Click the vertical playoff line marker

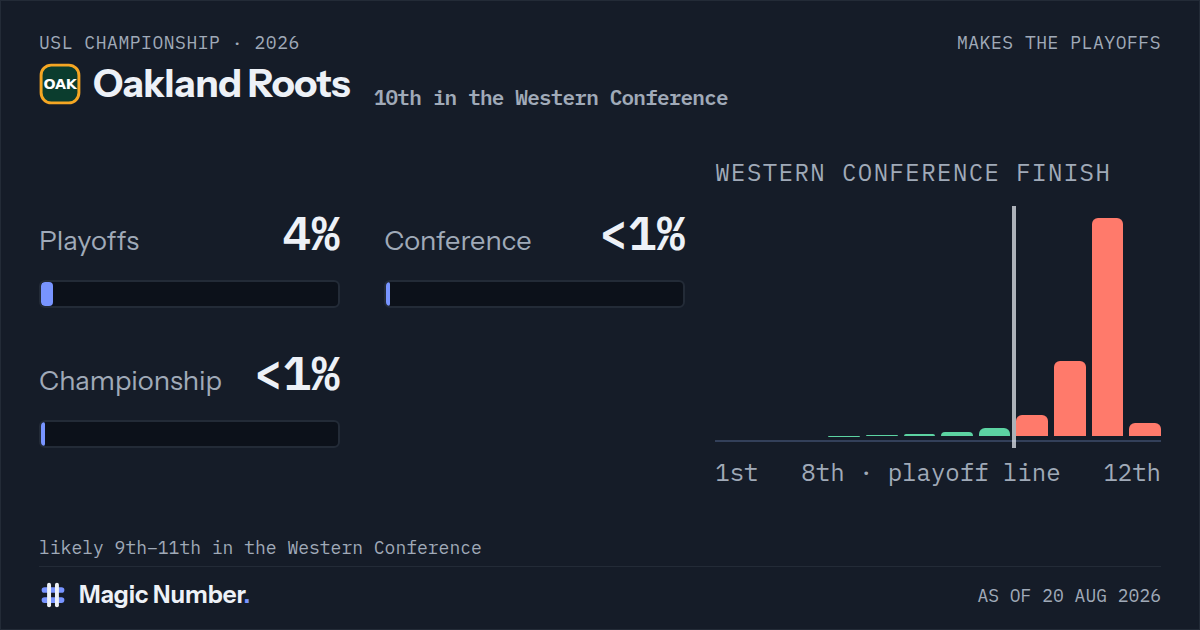pyautogui.click(x=1014, y=327)
